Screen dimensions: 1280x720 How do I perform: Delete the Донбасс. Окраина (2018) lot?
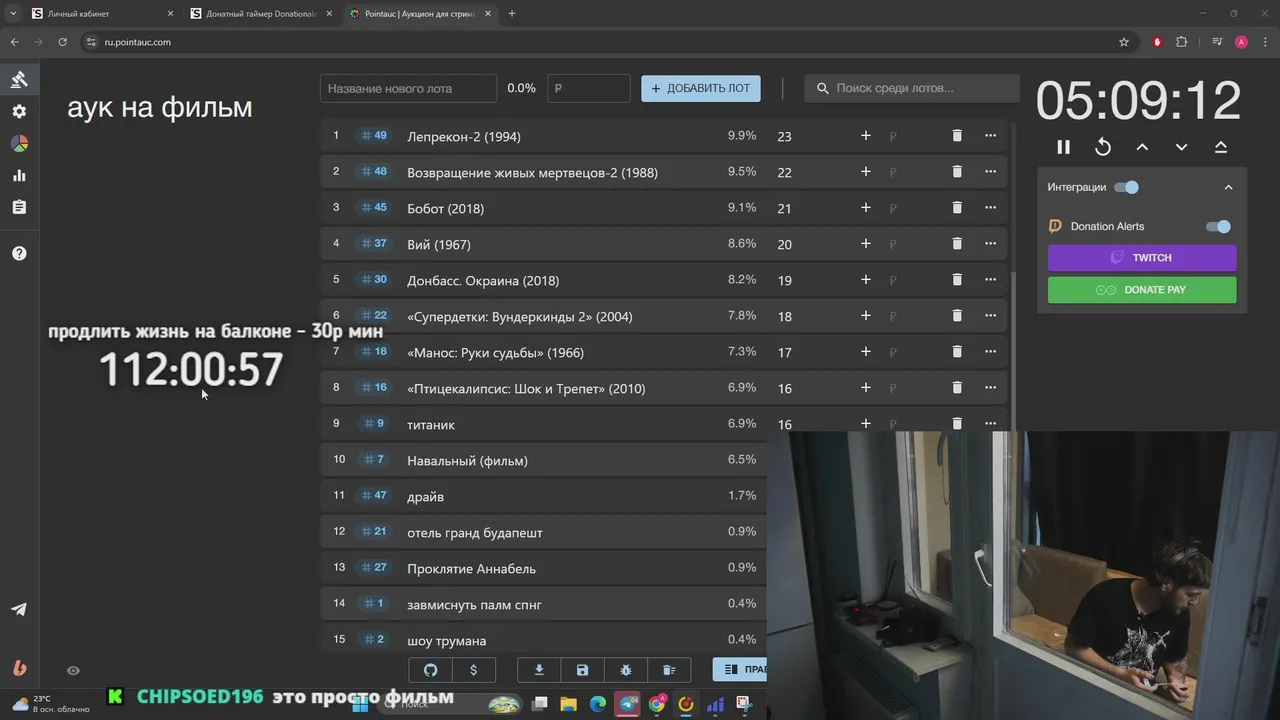pyautogui.click(x=957, y=279)
